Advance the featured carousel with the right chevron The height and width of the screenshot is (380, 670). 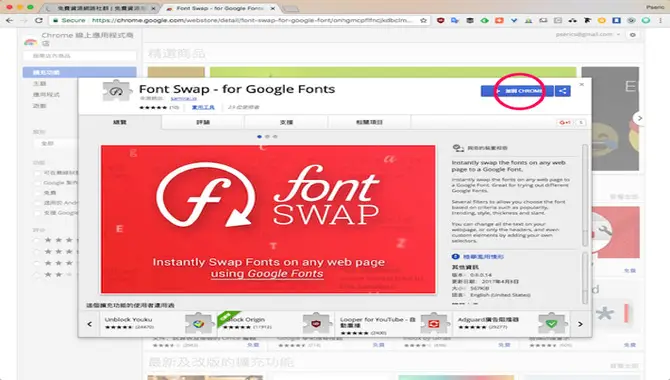pyautogui.click(x=639, y=118)
